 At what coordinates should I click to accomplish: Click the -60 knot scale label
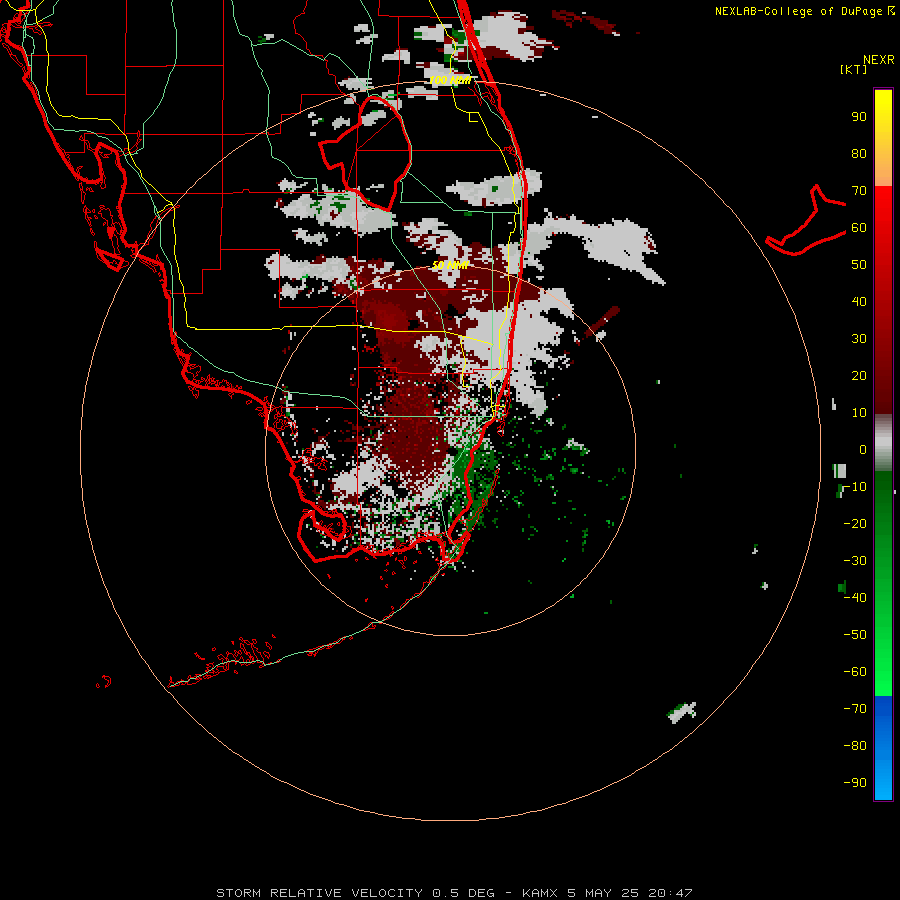tap(855, 672)
